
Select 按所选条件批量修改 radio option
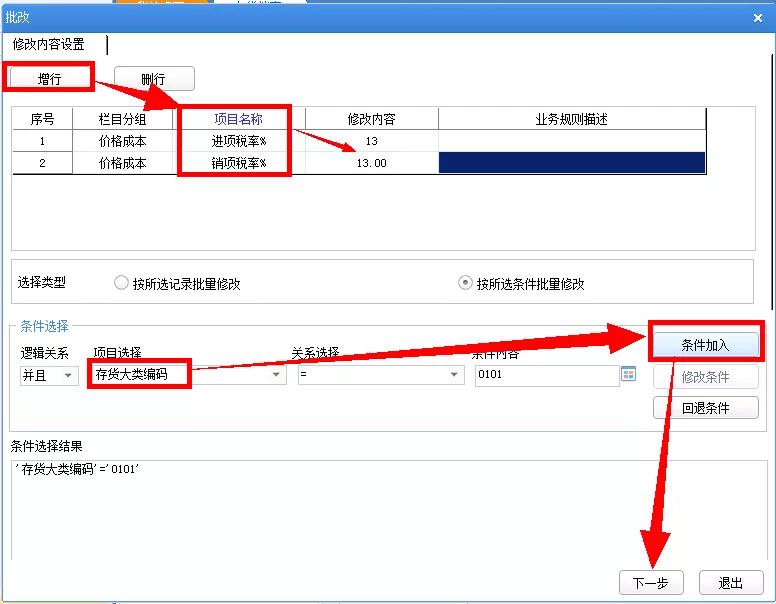point(465,283)
